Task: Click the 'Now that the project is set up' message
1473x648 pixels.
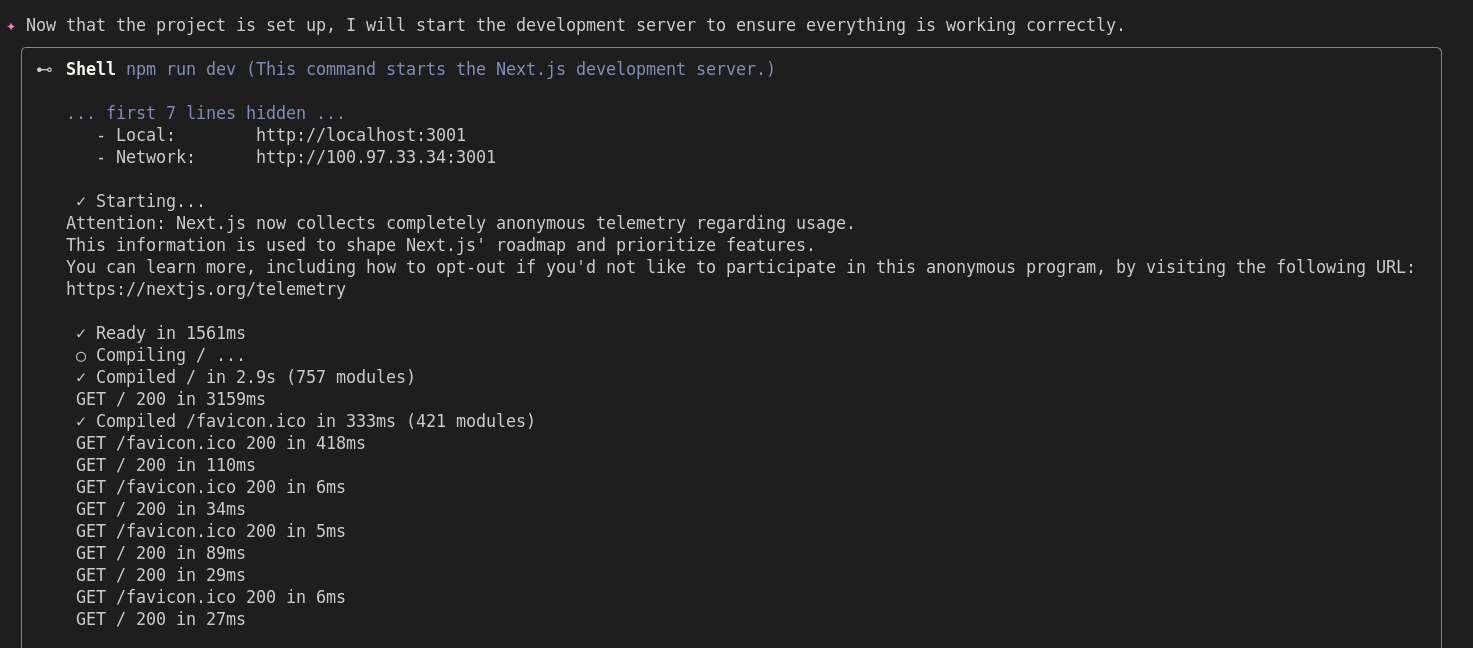Action: (575, 25)
